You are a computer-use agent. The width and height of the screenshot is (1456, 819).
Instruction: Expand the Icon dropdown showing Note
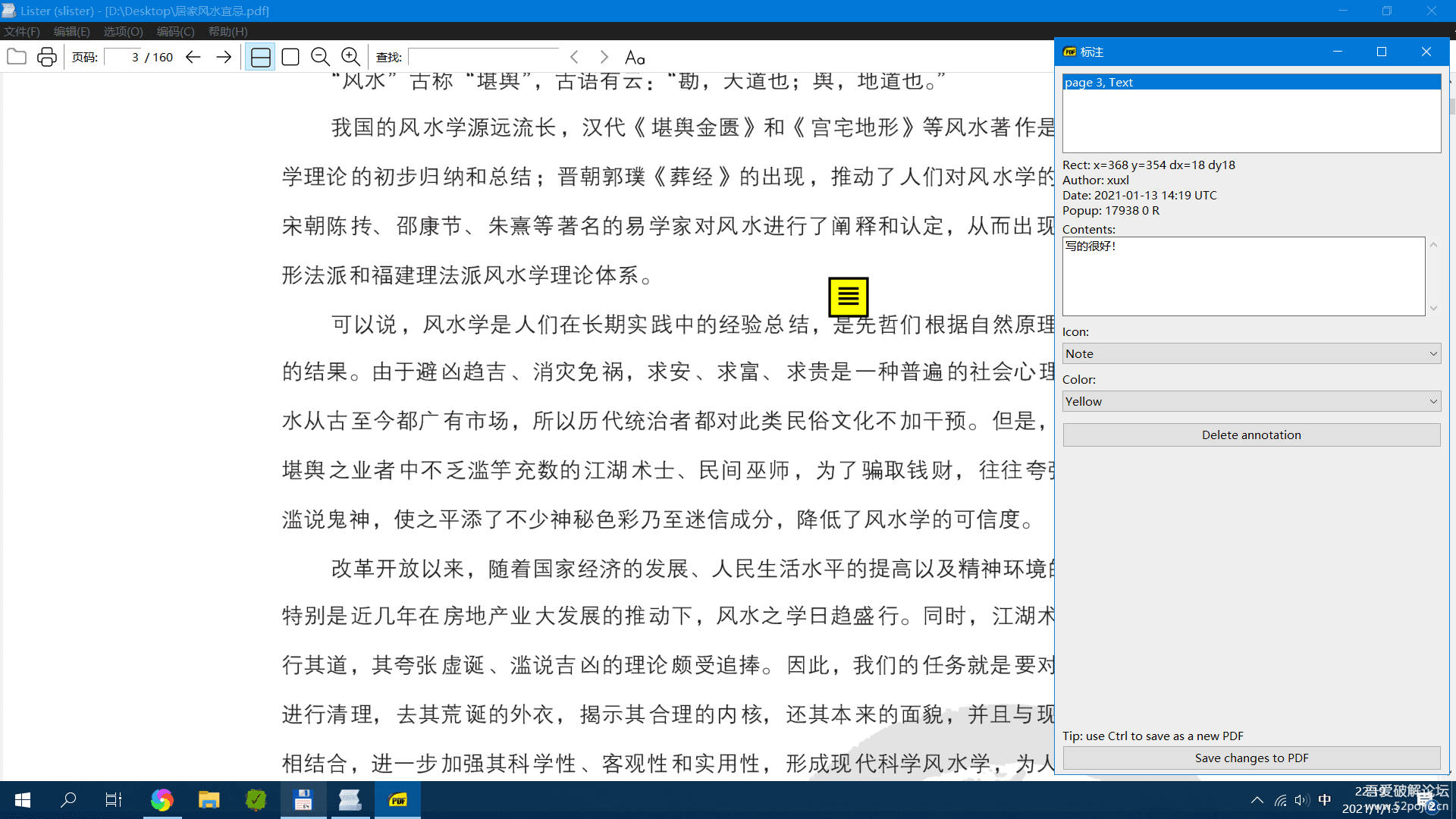pos(1250,353)
